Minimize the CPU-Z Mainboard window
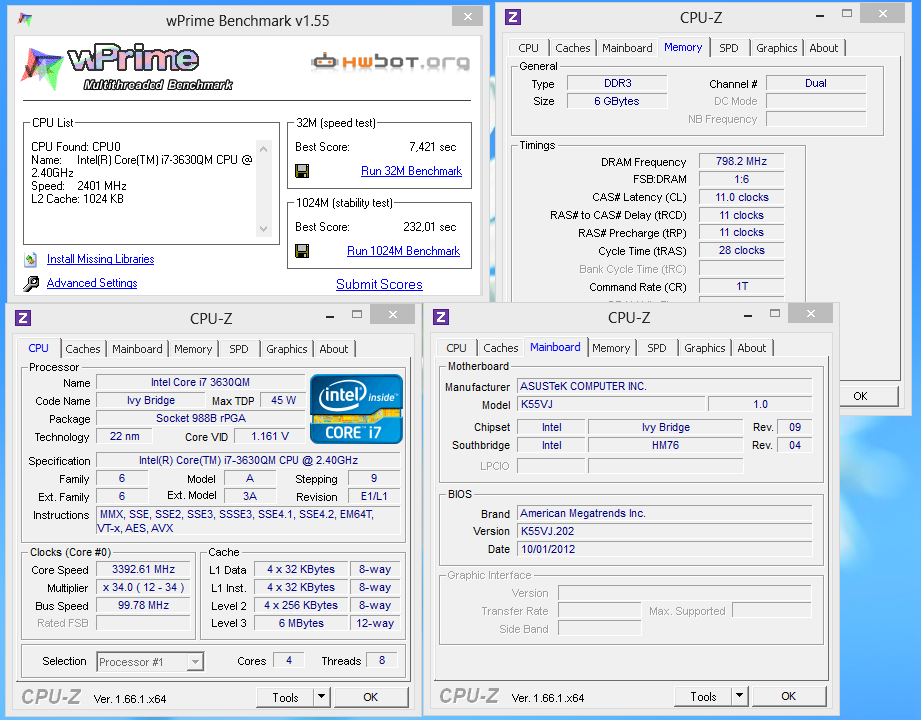 [748, 315]
